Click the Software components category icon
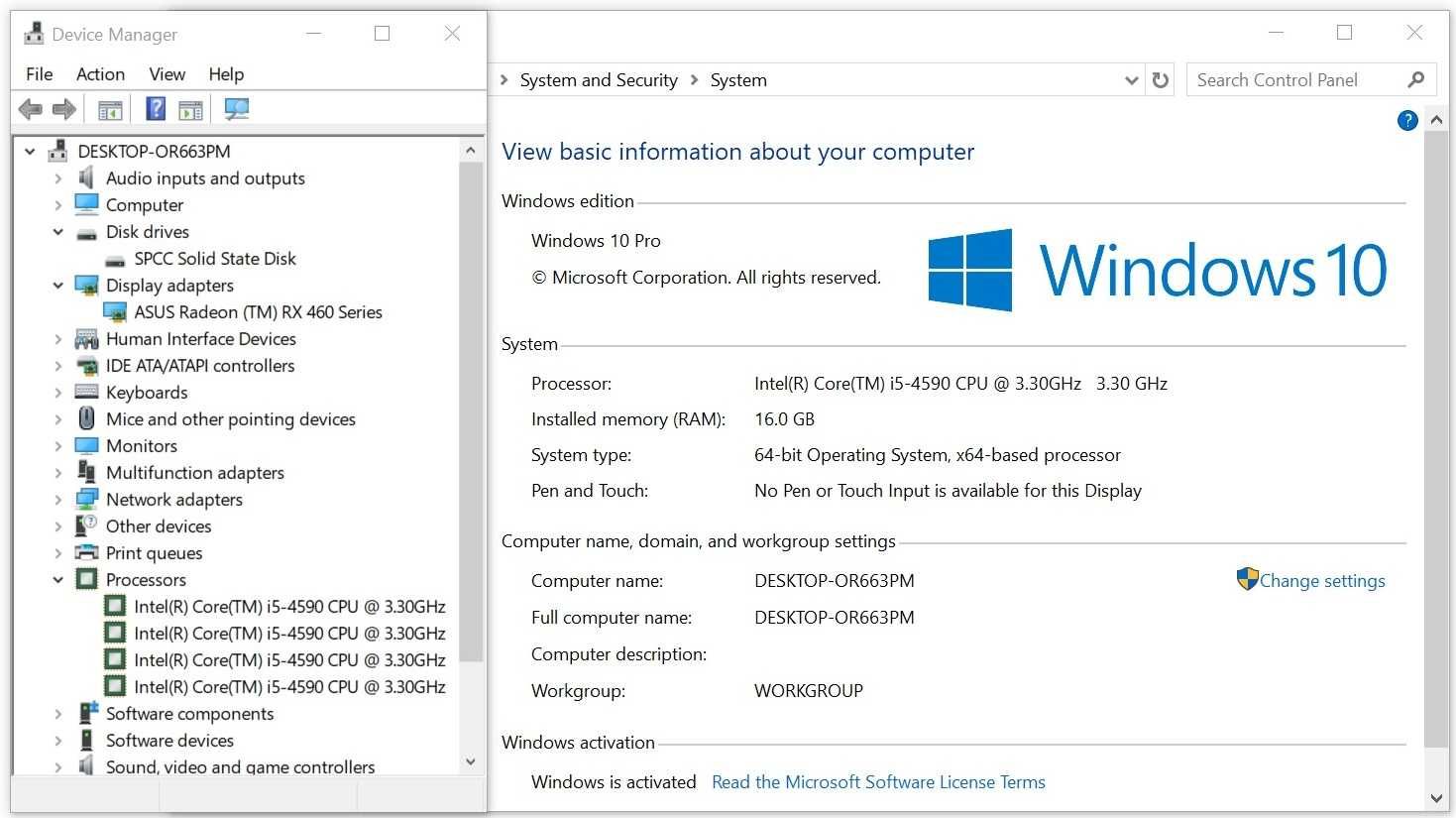 tap(87, 713)
